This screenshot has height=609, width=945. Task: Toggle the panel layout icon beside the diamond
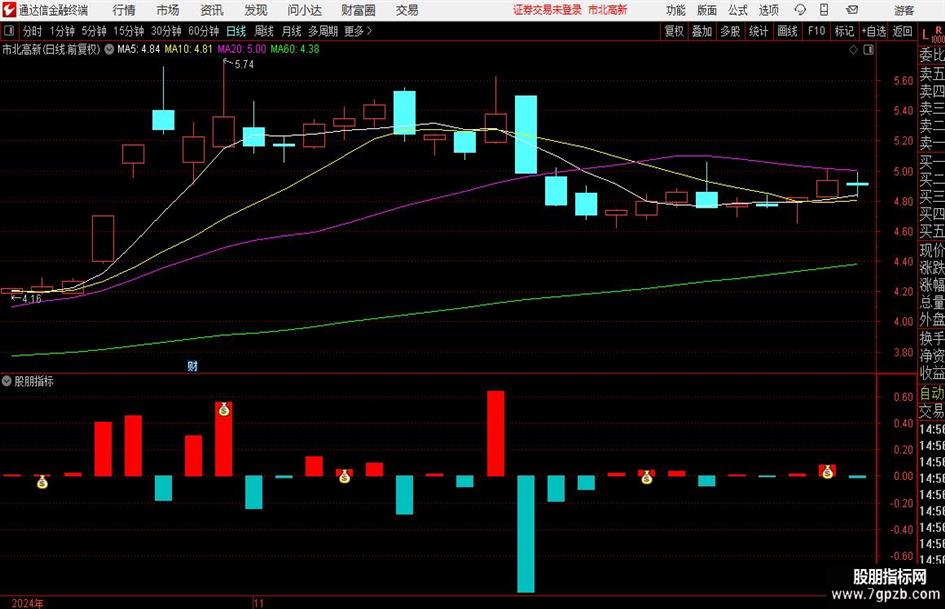(x=868, y=50)
